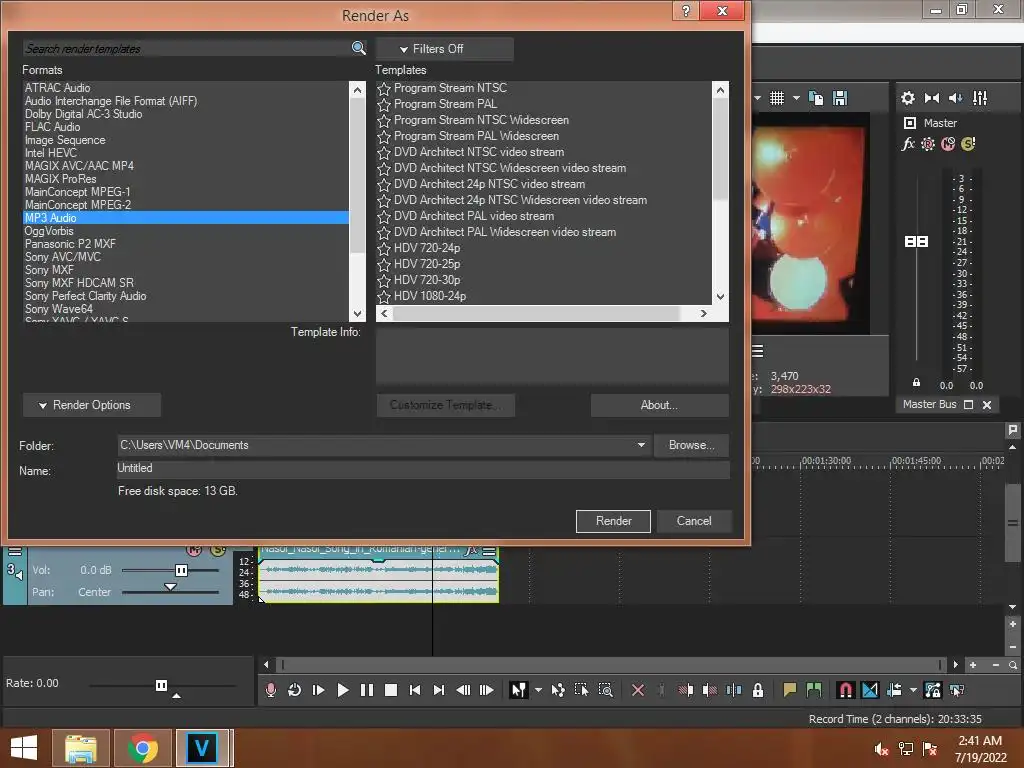Click the Pause button in transport

pos(367,690)
